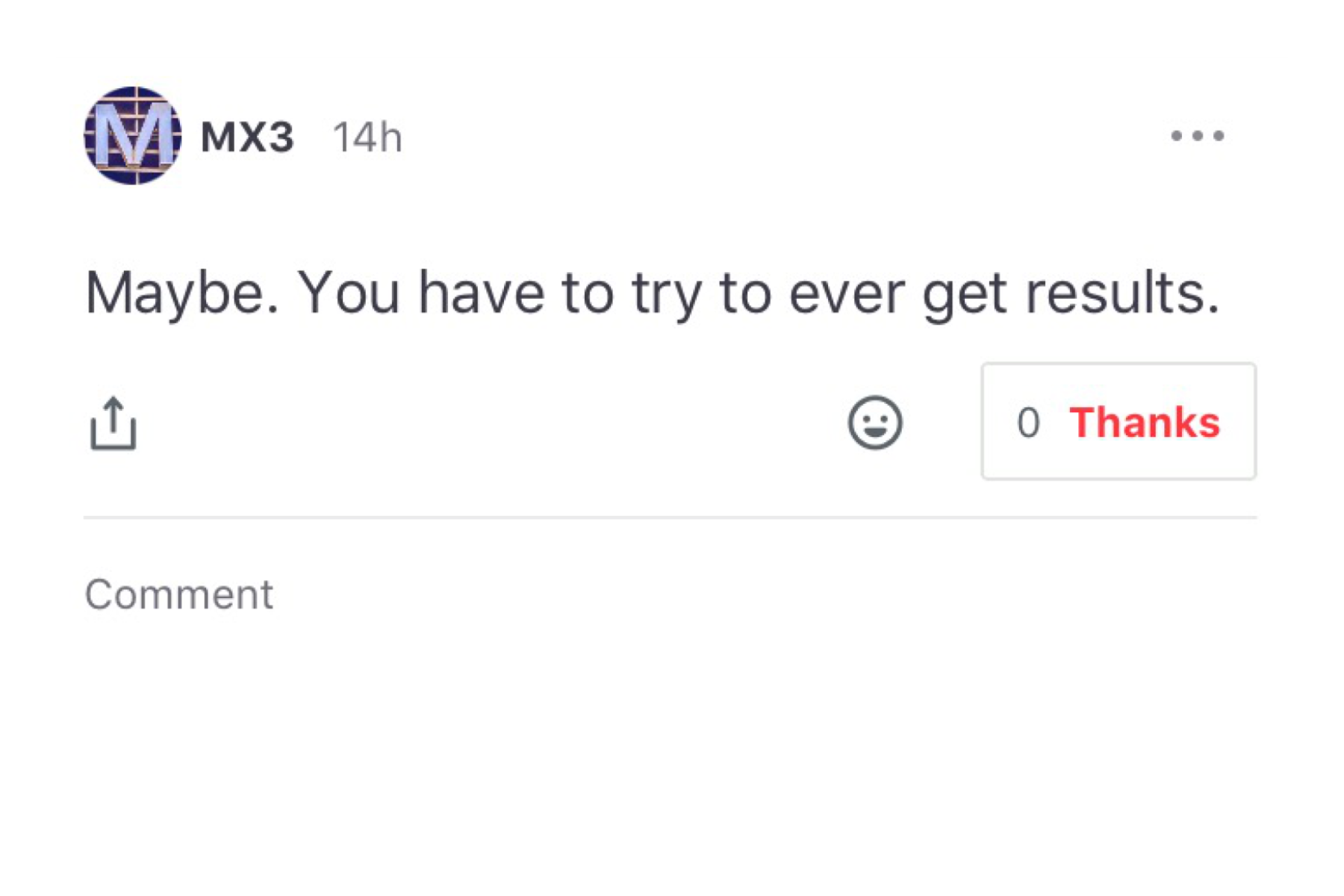Click the author name MX3
Viewport: 1344px width, 896px height.
247,137
